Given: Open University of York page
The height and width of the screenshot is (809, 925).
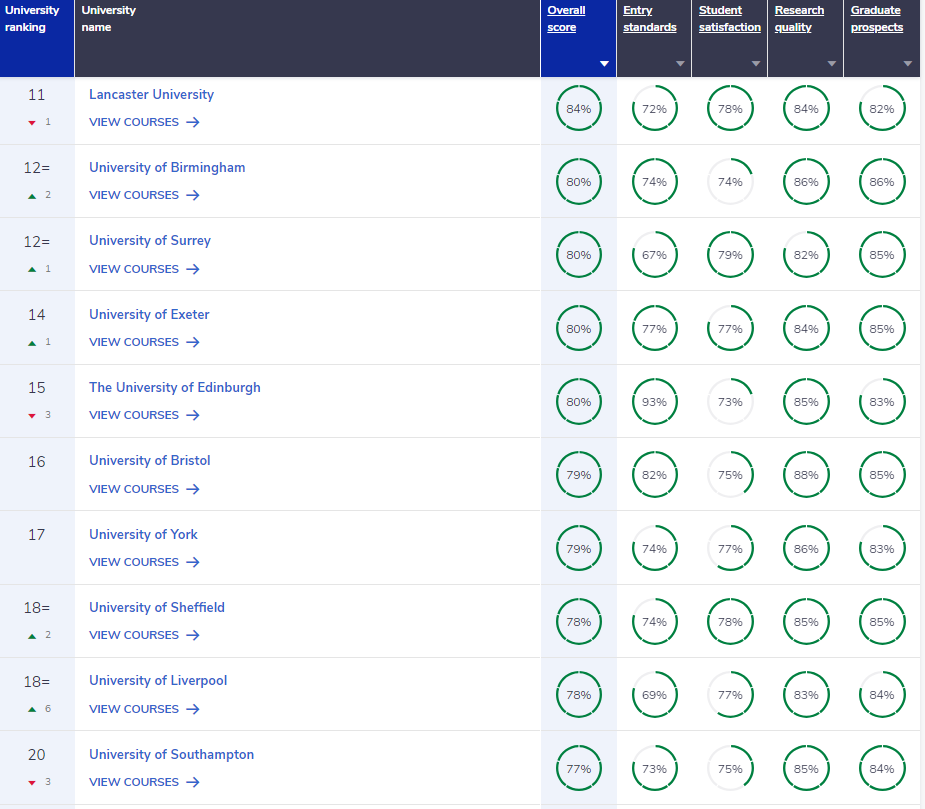Looking at the screenshot, I should pyautogui.click(x=143, y=535).
